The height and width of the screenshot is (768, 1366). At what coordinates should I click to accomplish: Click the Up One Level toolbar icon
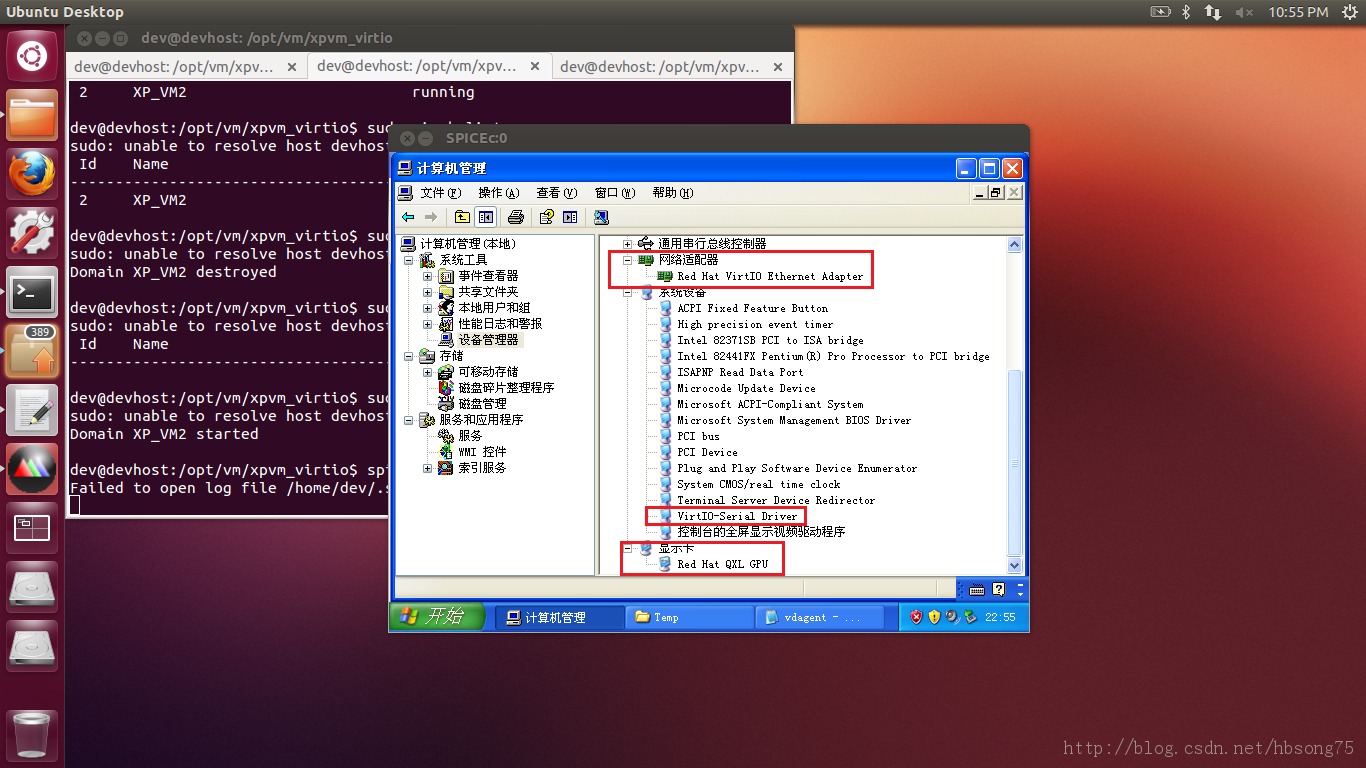(x=462, y=217)
